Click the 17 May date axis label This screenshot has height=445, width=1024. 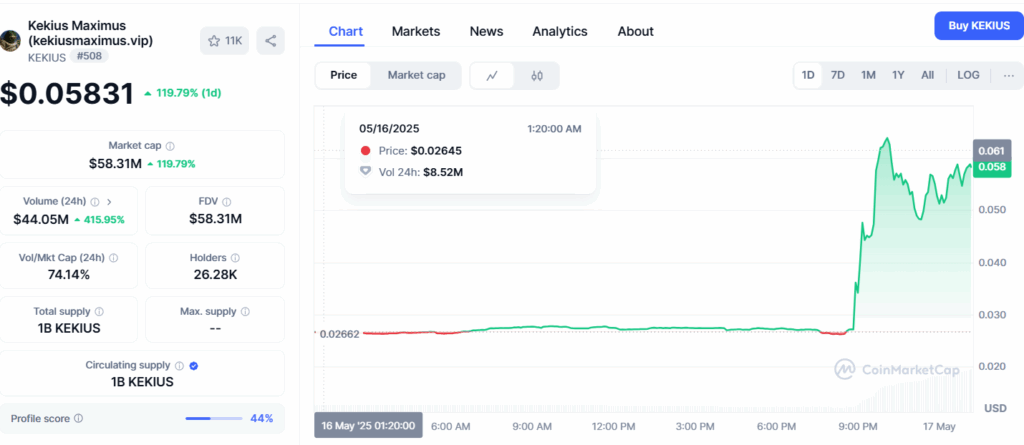937,426
